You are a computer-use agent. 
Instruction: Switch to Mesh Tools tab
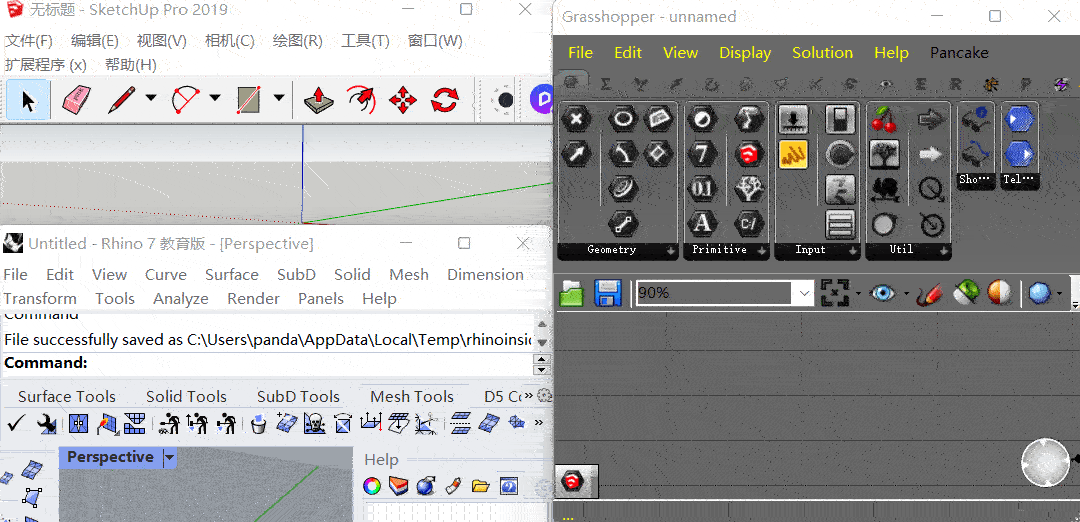pos(412,397)
